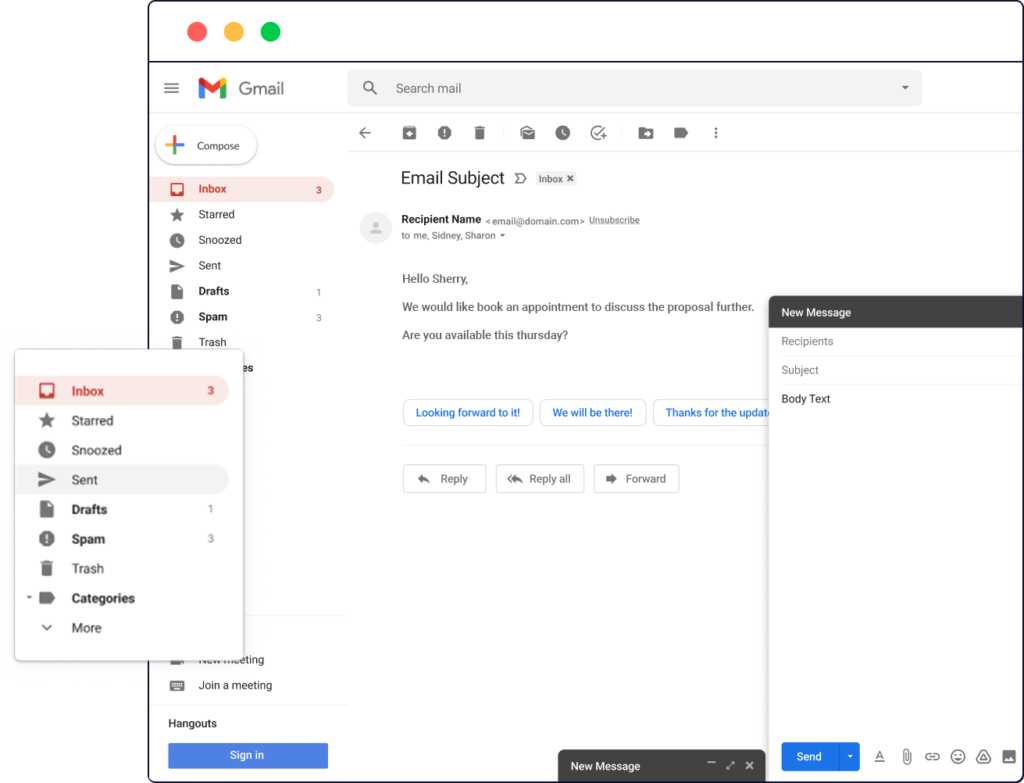Snooze the email with the clock icon
The height and width of the screenshot is (783, 1024).
[563, 132]
